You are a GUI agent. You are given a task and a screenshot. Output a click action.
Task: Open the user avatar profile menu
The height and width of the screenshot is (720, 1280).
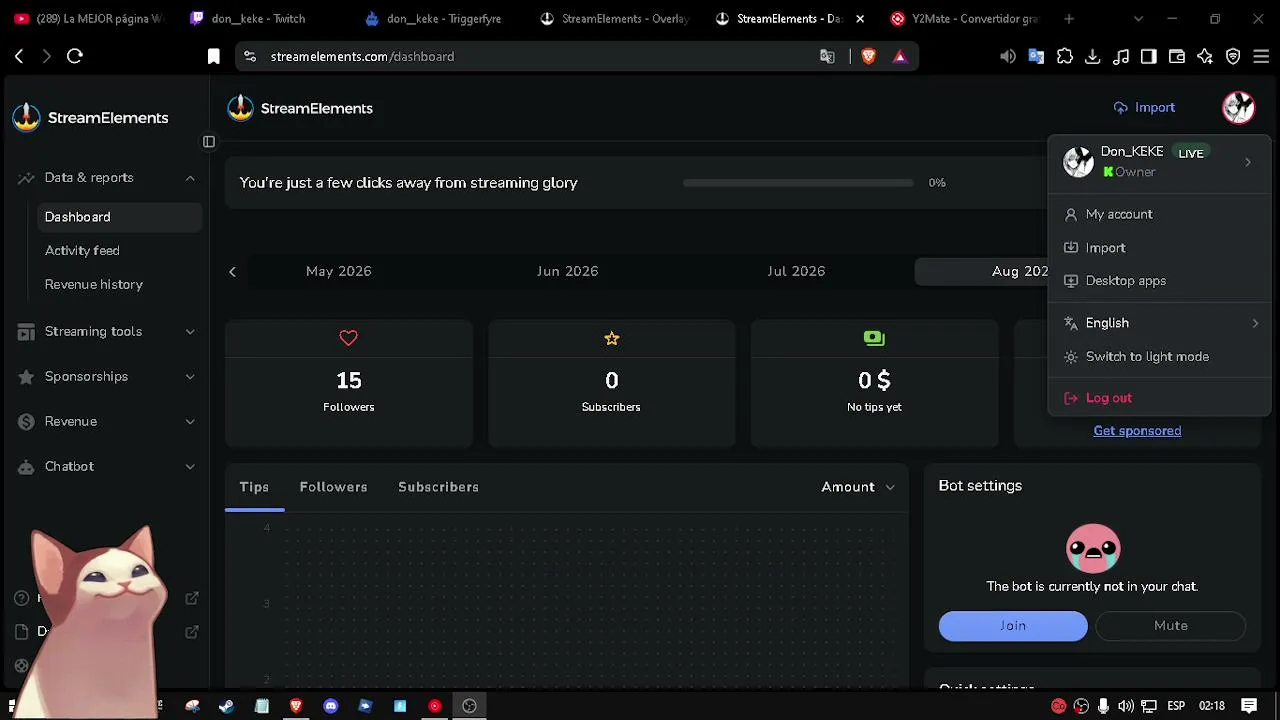pos(1238,108)
